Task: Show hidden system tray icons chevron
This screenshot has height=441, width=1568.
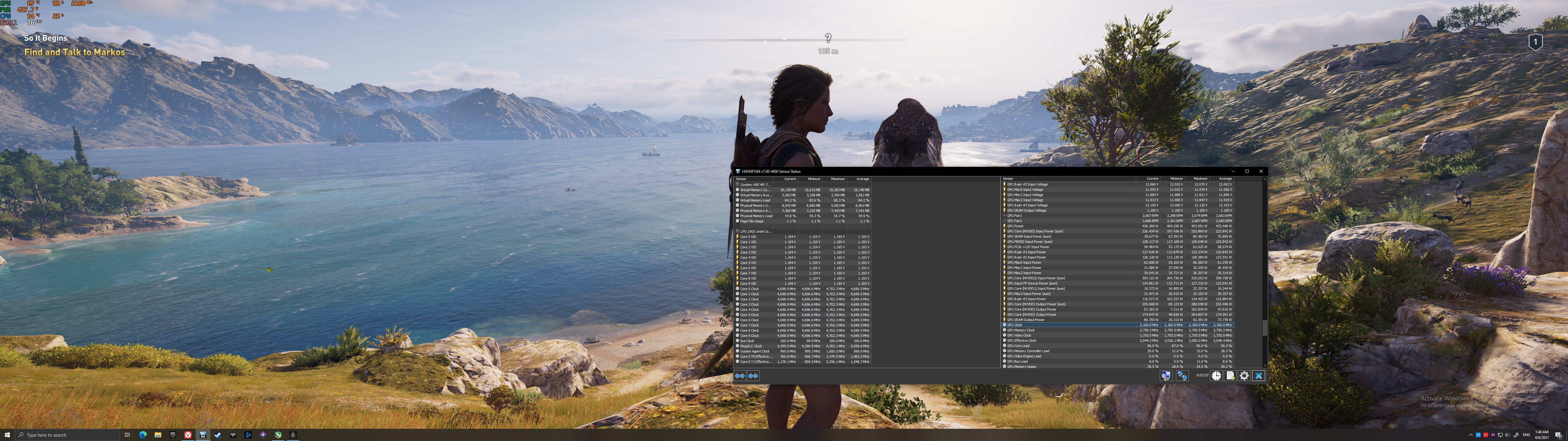Action: coord(1471,435)
